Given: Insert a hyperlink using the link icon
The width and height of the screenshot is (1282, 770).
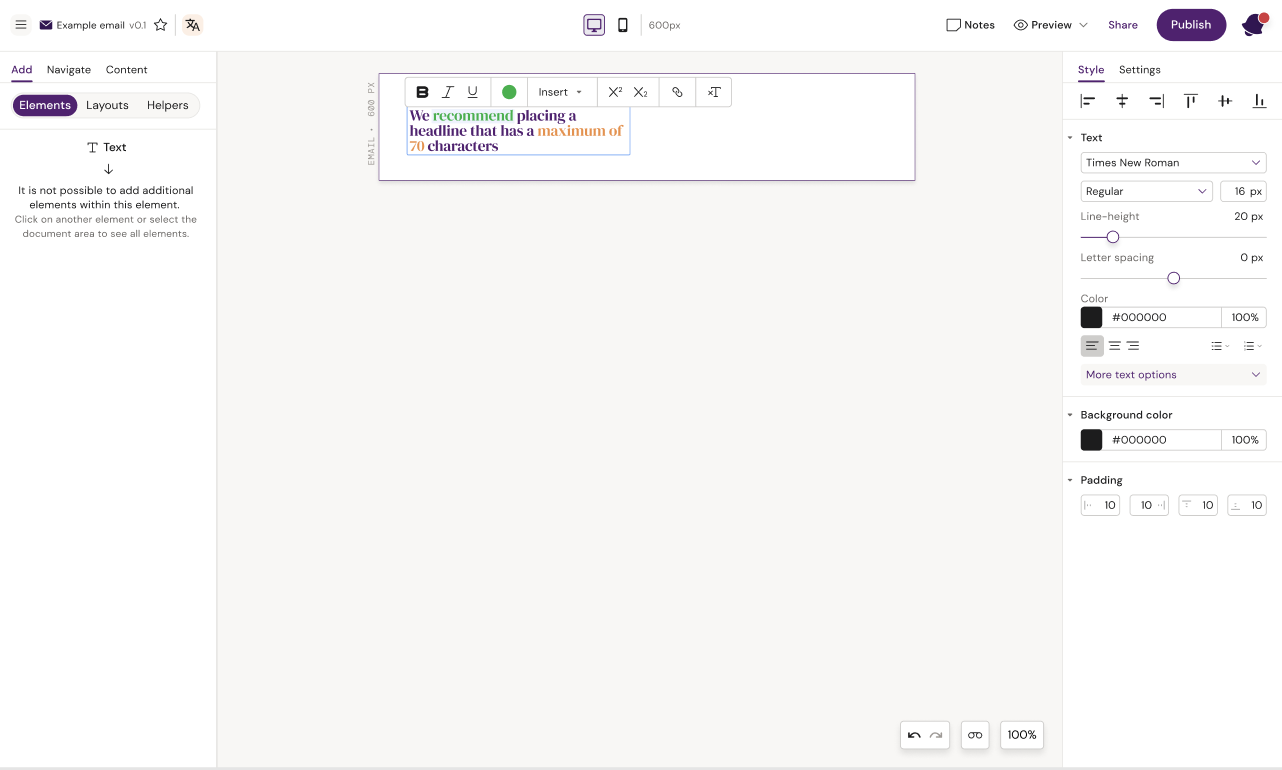Looking at the screenshot, I should [x=677, y=91].
